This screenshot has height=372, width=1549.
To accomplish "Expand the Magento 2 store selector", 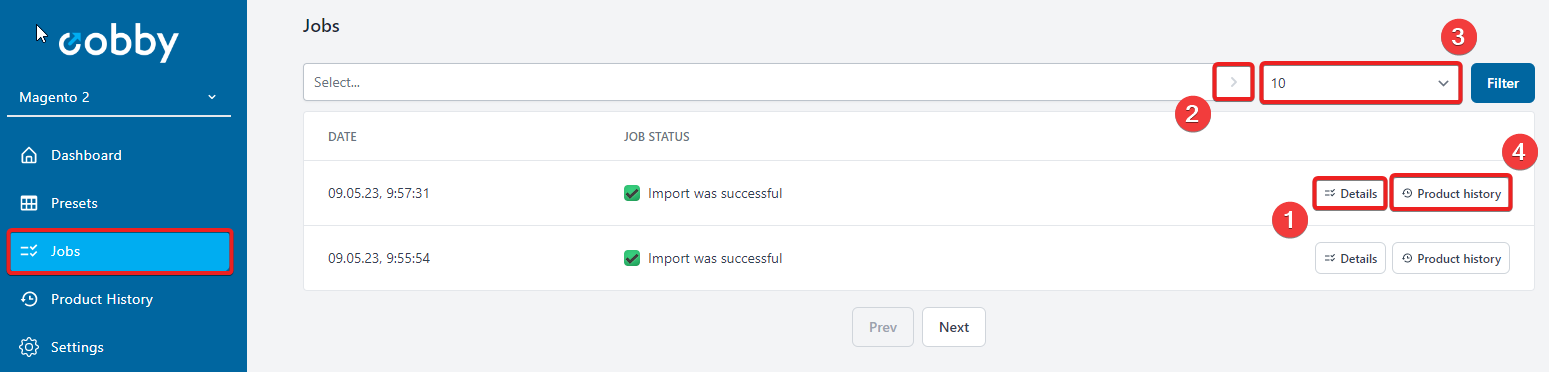I will point(119,98).
